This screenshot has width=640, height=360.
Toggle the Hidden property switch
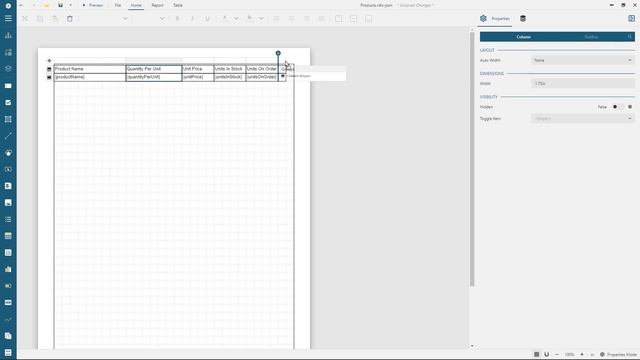pyautogui.click(x=618, y=107)
